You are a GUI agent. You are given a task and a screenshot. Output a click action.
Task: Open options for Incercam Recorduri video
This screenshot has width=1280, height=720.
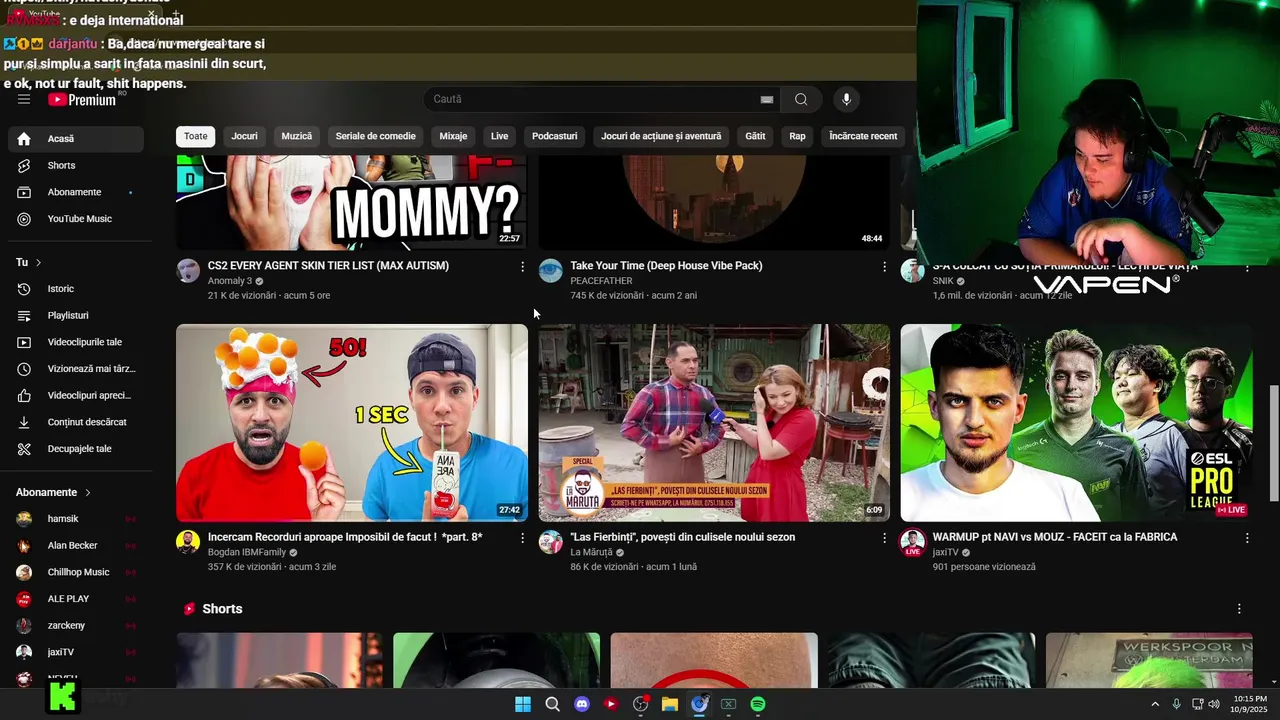[x=522, y=538]
